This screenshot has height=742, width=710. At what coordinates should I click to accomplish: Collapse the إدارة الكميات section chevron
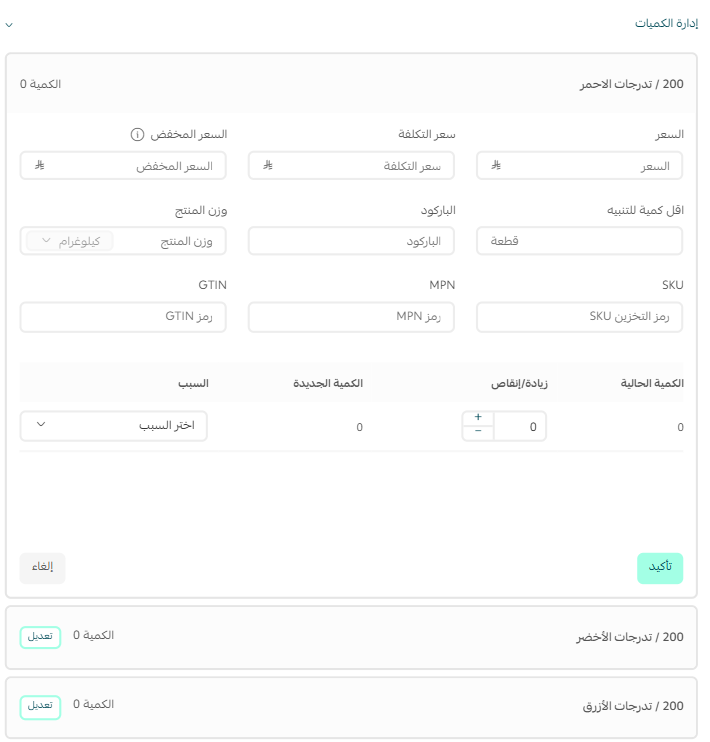(9, 25)
